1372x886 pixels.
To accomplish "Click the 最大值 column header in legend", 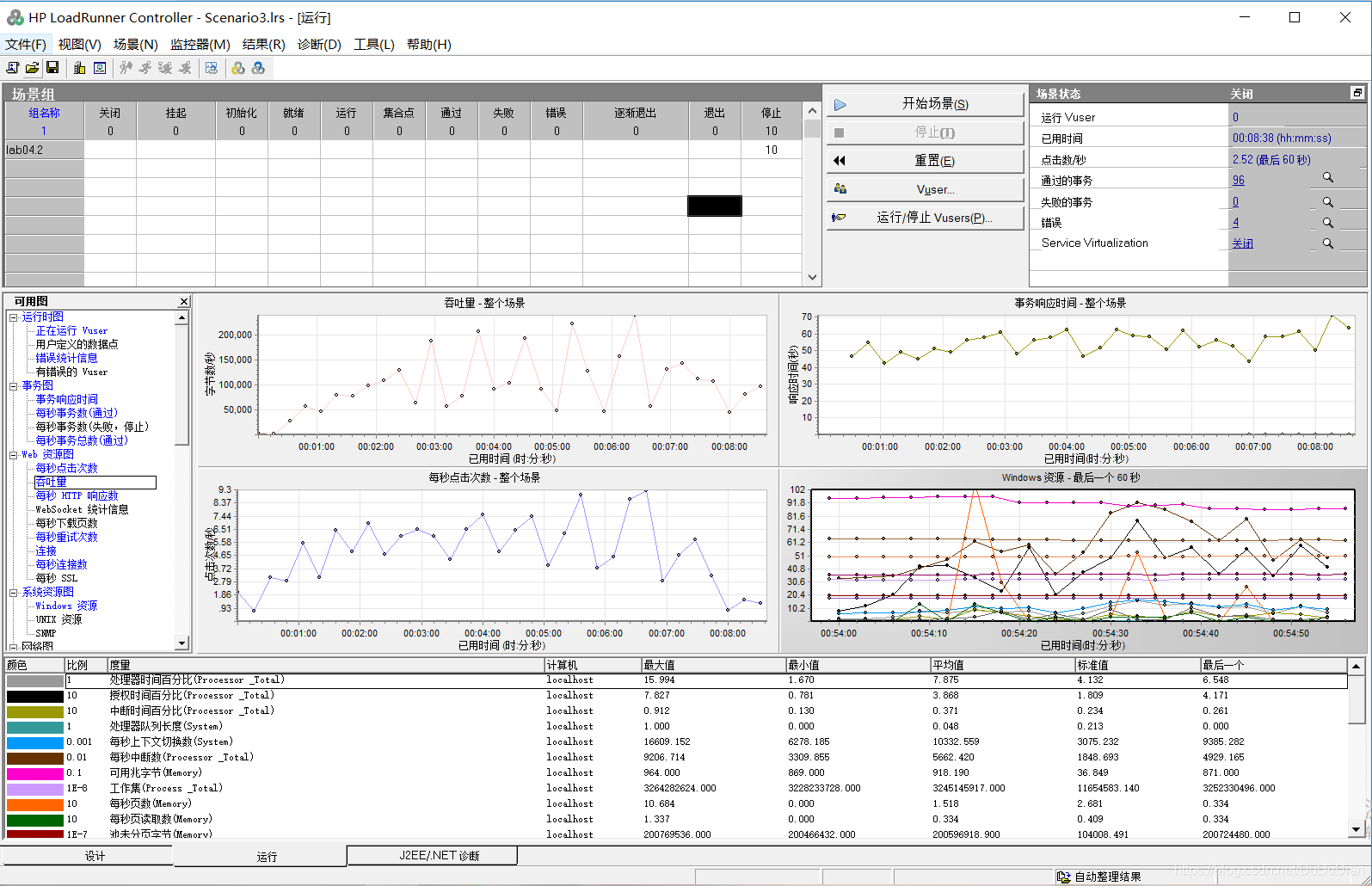I will (x=713, y=665).
